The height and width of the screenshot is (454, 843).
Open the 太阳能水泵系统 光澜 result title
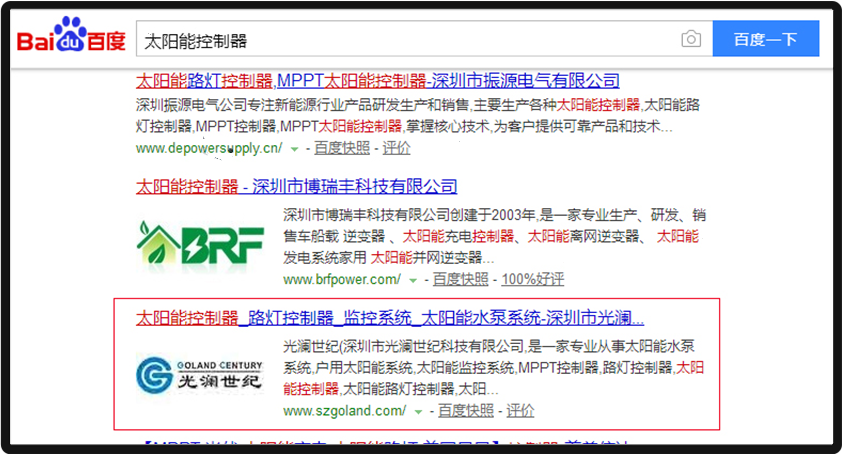coord(390,319)
